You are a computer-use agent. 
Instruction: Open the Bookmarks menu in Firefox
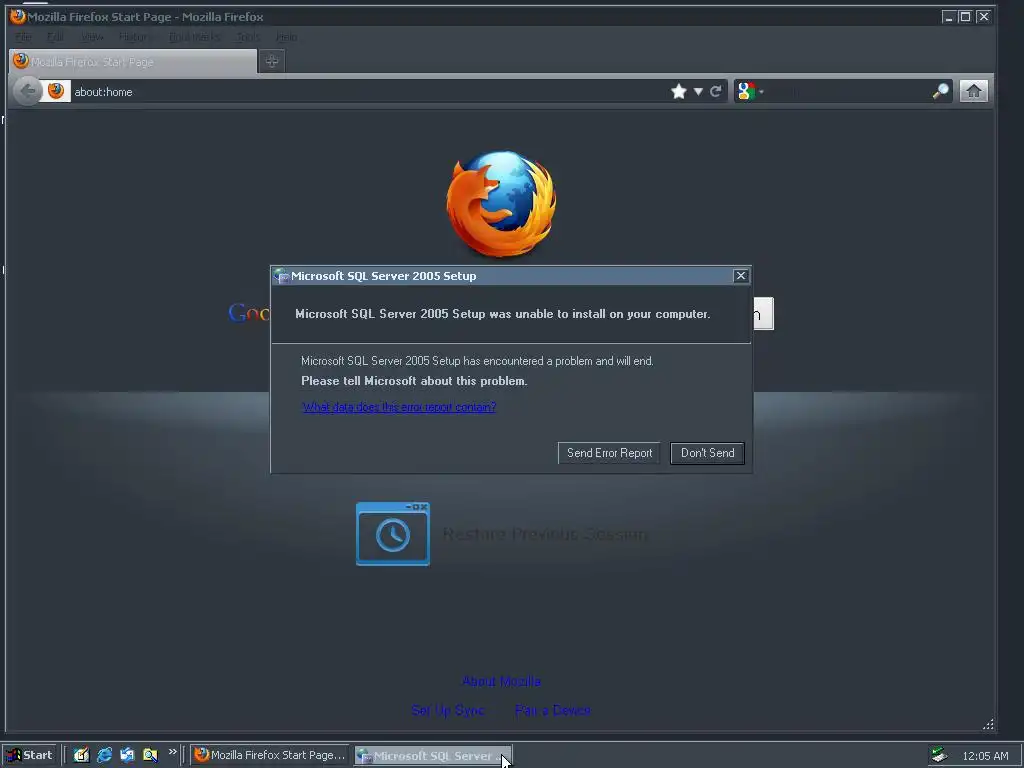pyautogui.click(x=194, y=37)
